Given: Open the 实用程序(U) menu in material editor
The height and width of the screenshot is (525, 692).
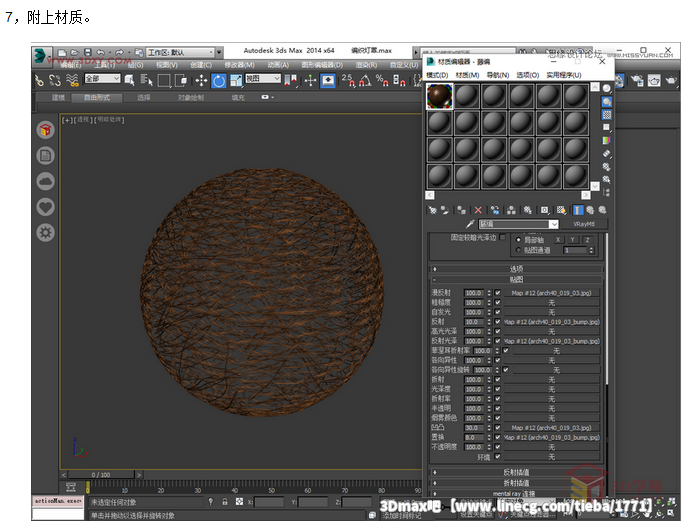Looking at the screenshot, I should tap(564, 75).
